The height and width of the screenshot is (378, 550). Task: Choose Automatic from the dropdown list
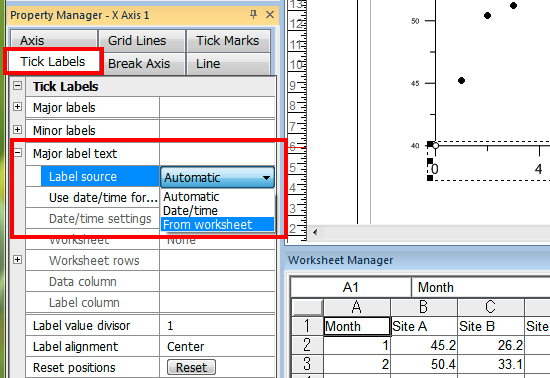pos(217,197)
